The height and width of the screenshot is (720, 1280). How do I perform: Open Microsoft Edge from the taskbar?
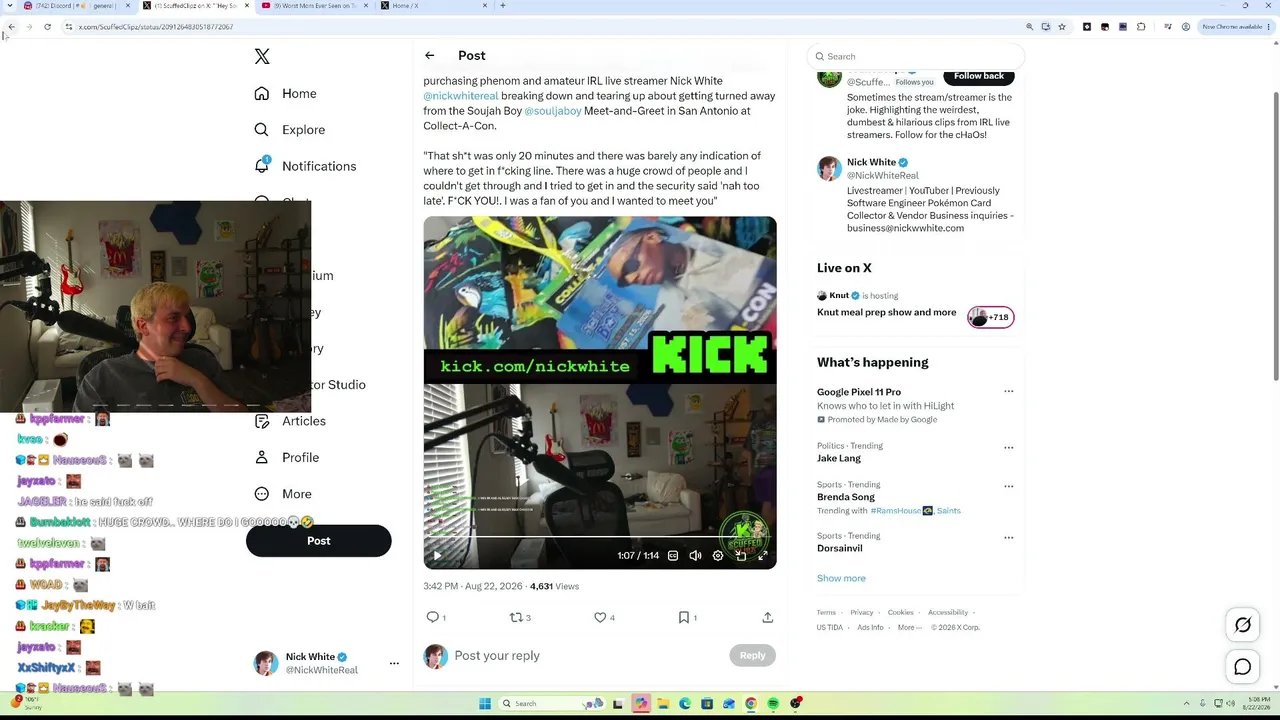tap(684, 704)
